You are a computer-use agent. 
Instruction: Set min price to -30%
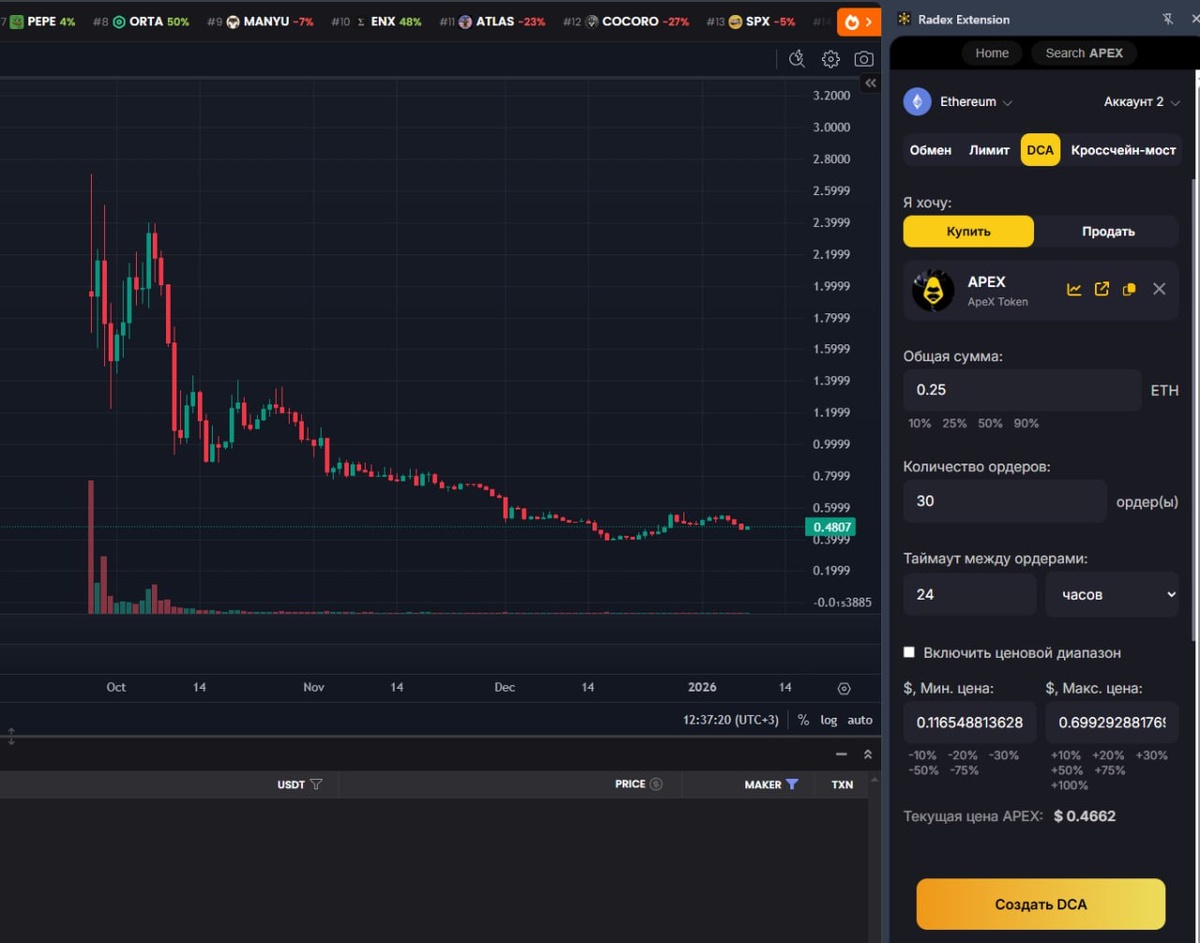pyautogui.click(x=1004, y=756)
